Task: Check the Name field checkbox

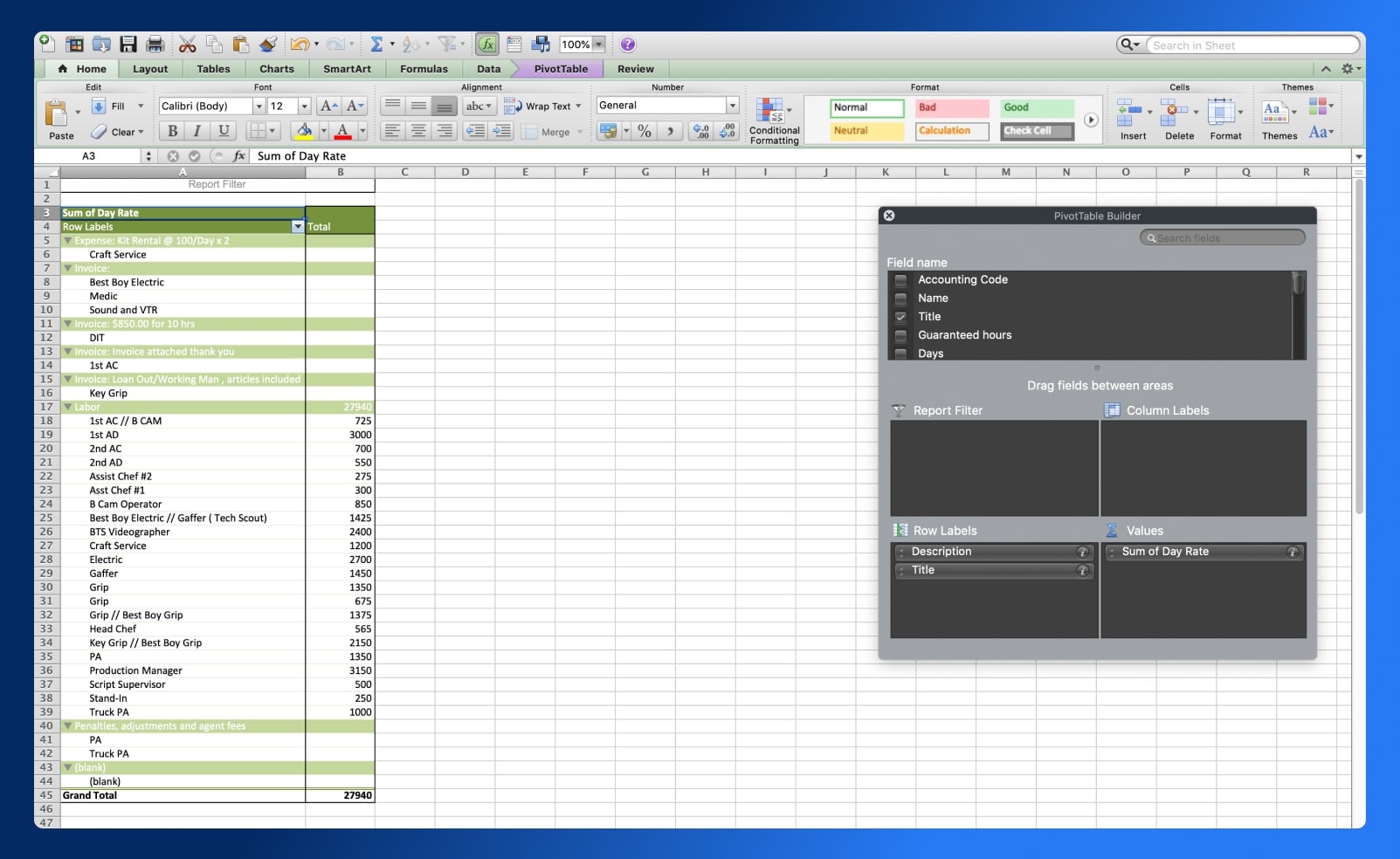Action: click(x=900, y=299)
